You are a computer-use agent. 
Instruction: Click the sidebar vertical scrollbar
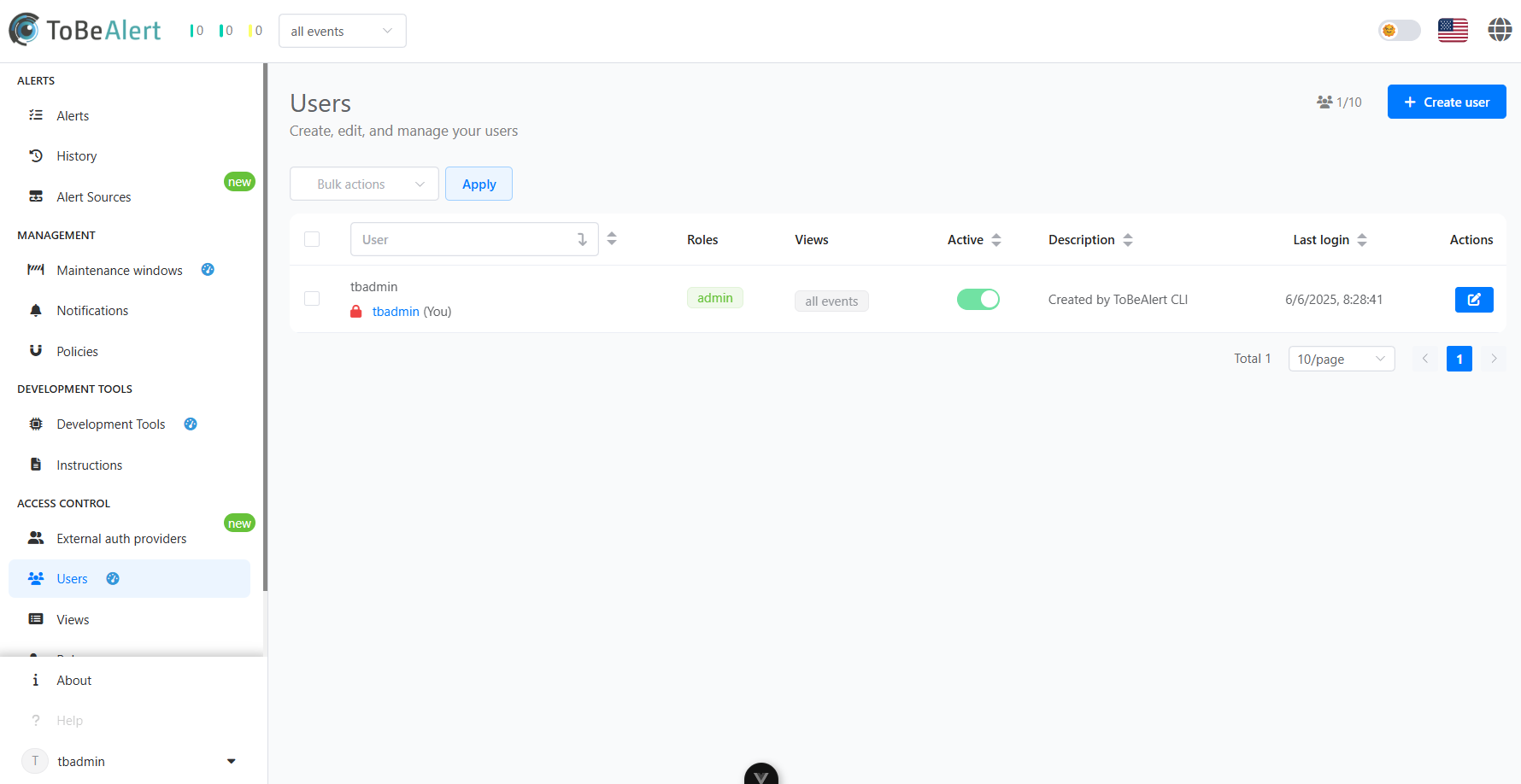coord(266,327)
